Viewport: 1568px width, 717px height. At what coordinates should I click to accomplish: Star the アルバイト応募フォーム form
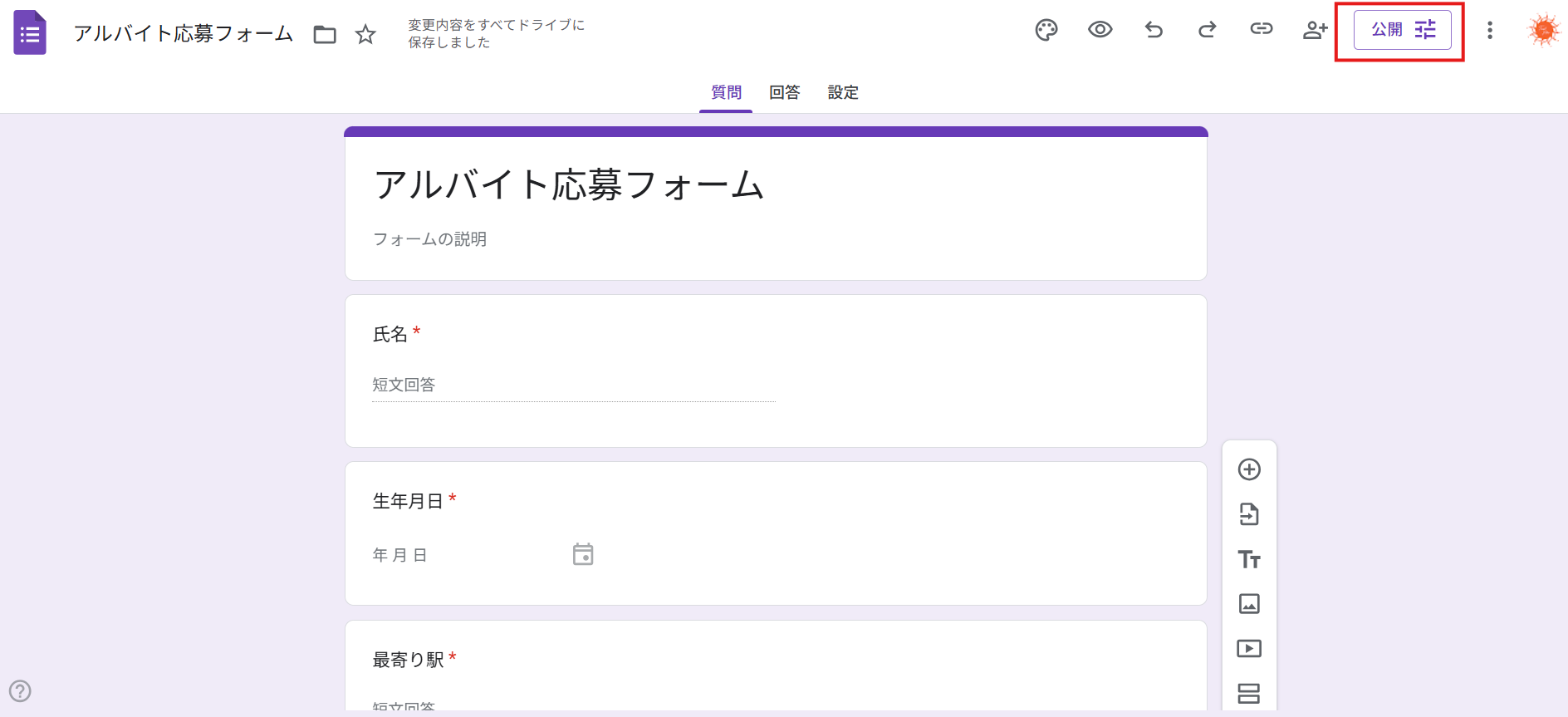click(365, 34)
